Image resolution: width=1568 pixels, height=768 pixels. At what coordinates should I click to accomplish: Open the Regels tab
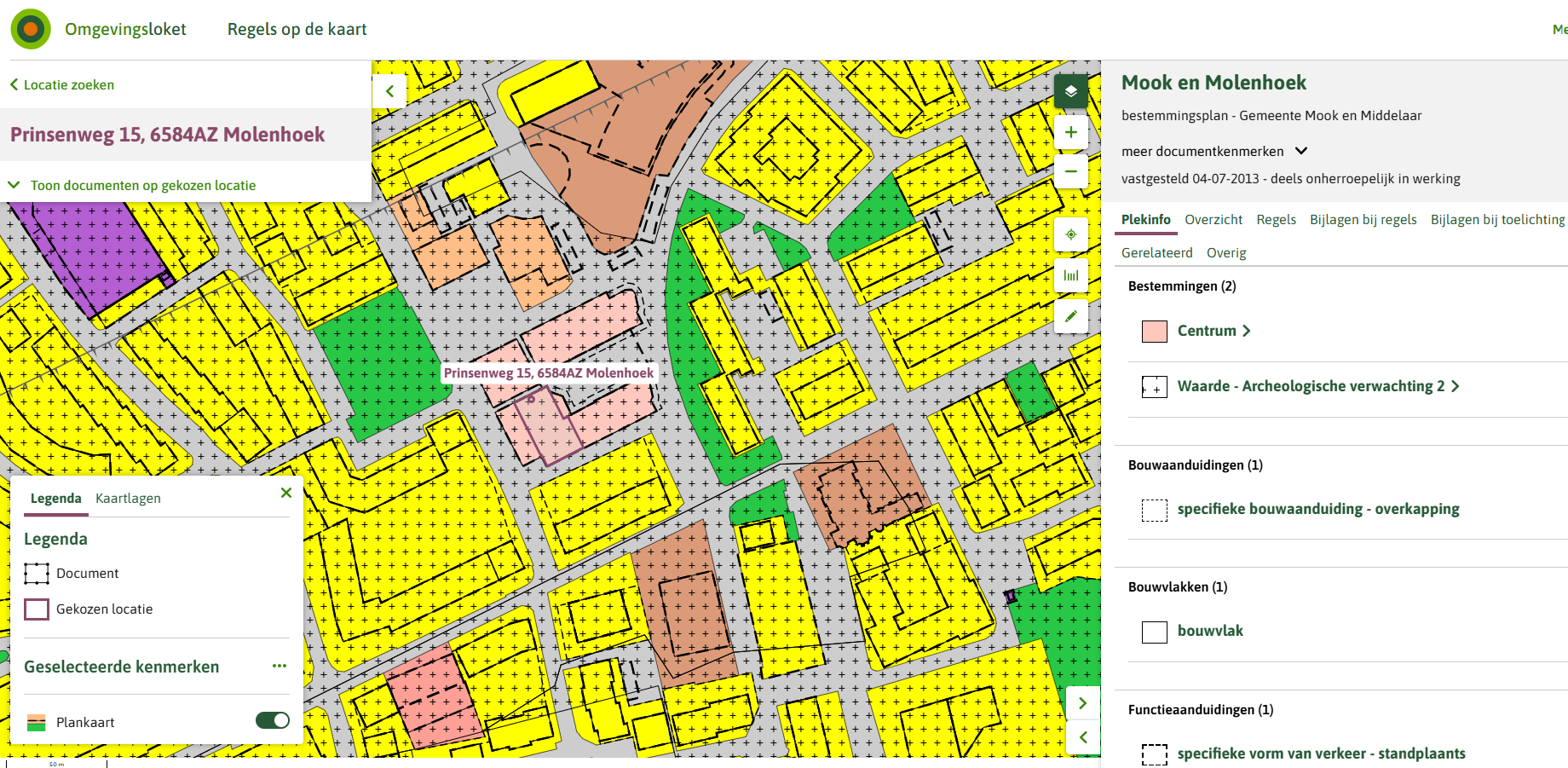(1276, 219)
